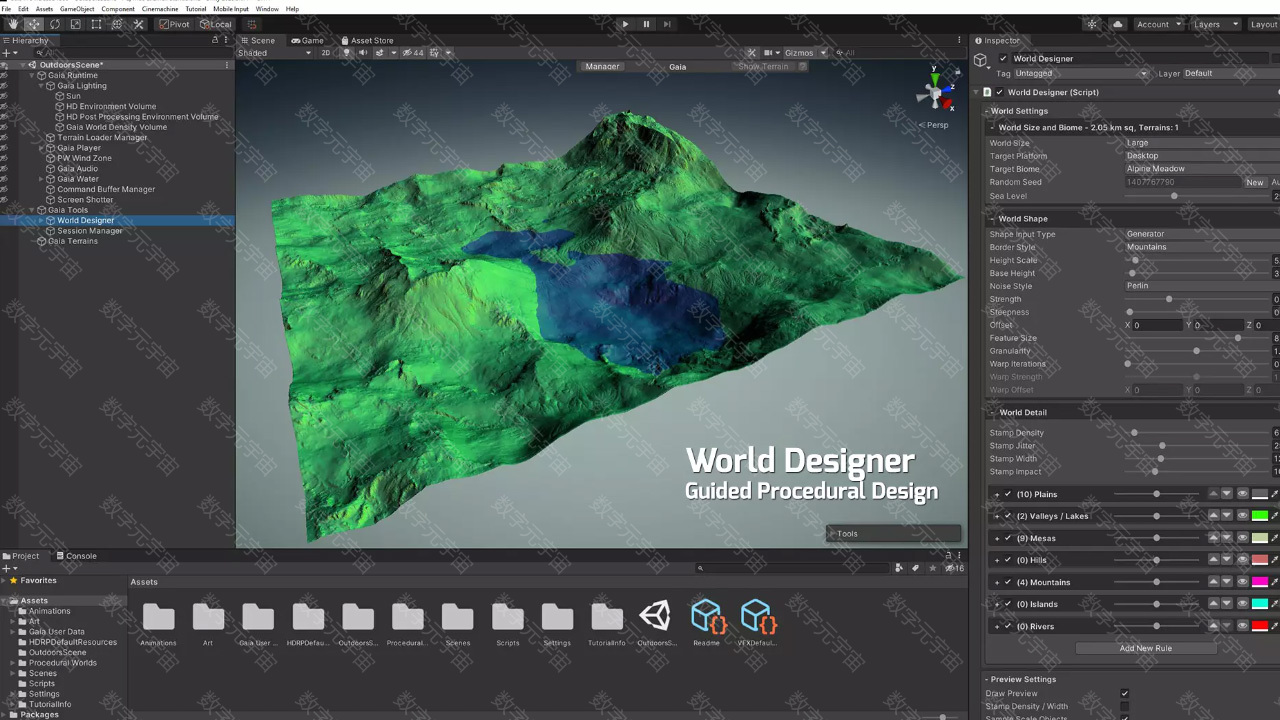The width and height of the screenshot is (1280, 720).
Task: Toggle World Designer object active checkbox
Action: coord(1003,59)
